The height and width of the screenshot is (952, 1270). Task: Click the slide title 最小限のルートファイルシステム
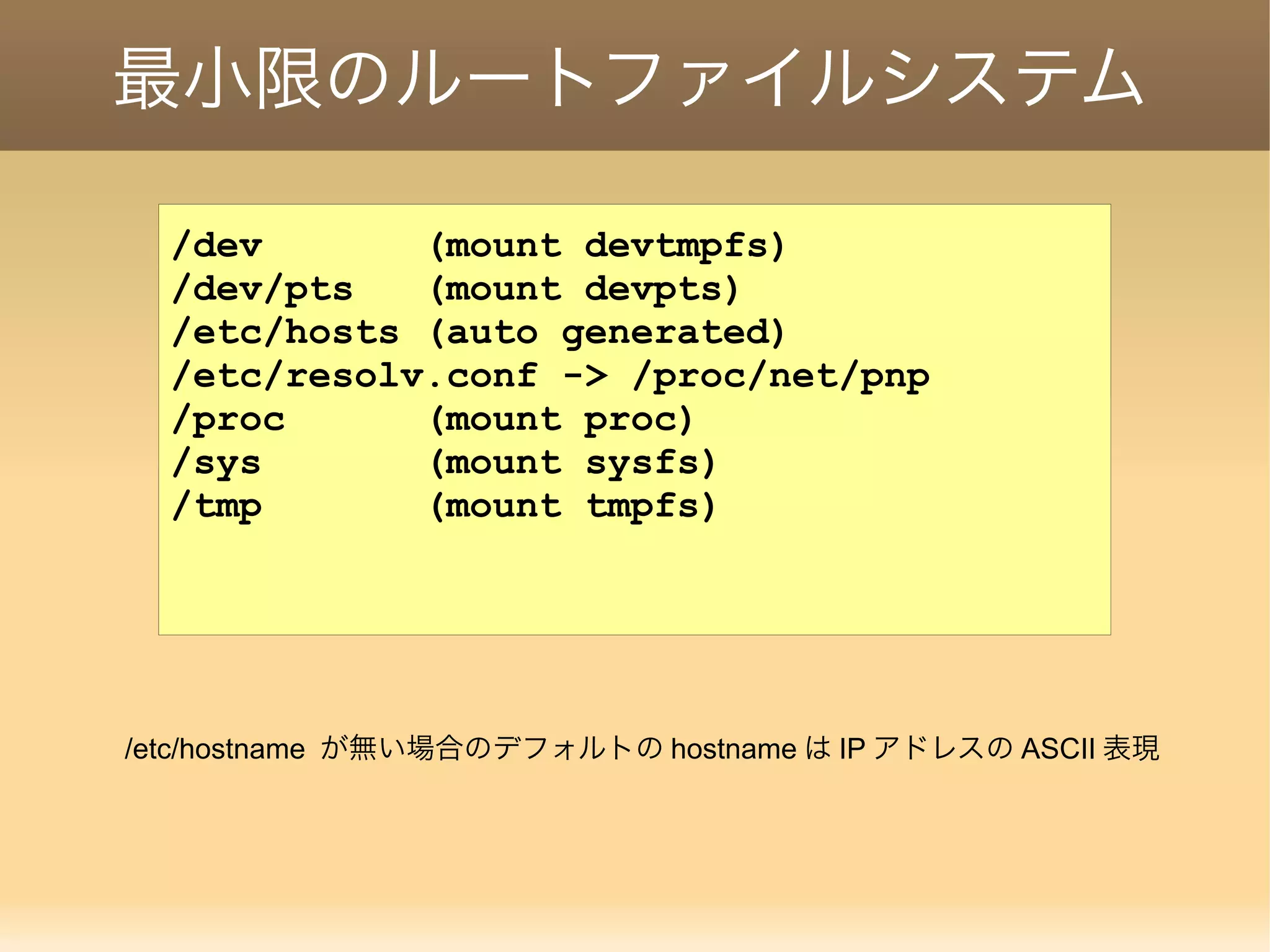[x=629, y=79]
